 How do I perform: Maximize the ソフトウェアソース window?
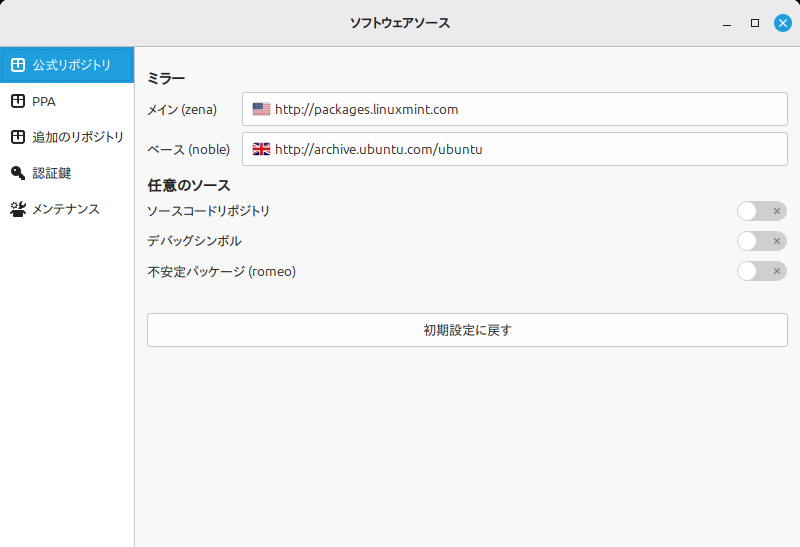755,23
